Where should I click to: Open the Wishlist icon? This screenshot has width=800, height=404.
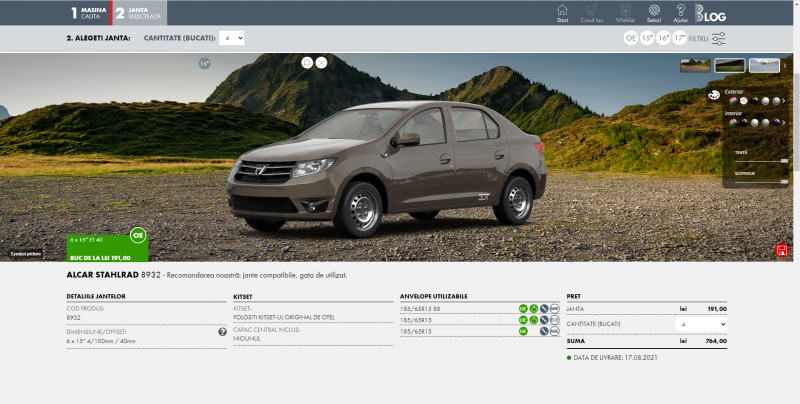(x=625, y=12)
